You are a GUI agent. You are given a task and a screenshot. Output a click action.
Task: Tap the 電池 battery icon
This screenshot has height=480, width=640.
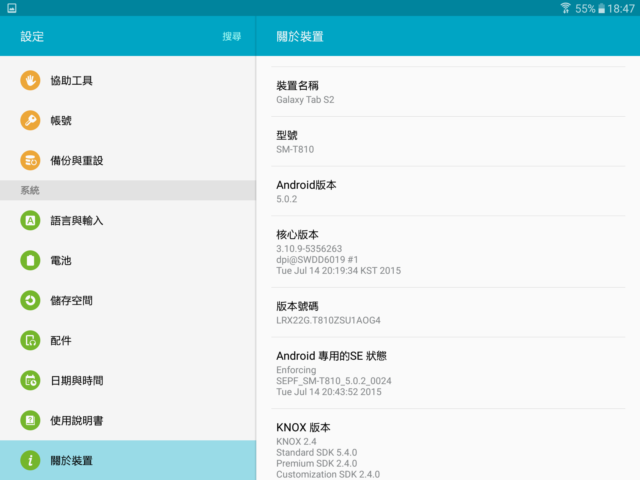pyautogui.click(x=30, y=260)
